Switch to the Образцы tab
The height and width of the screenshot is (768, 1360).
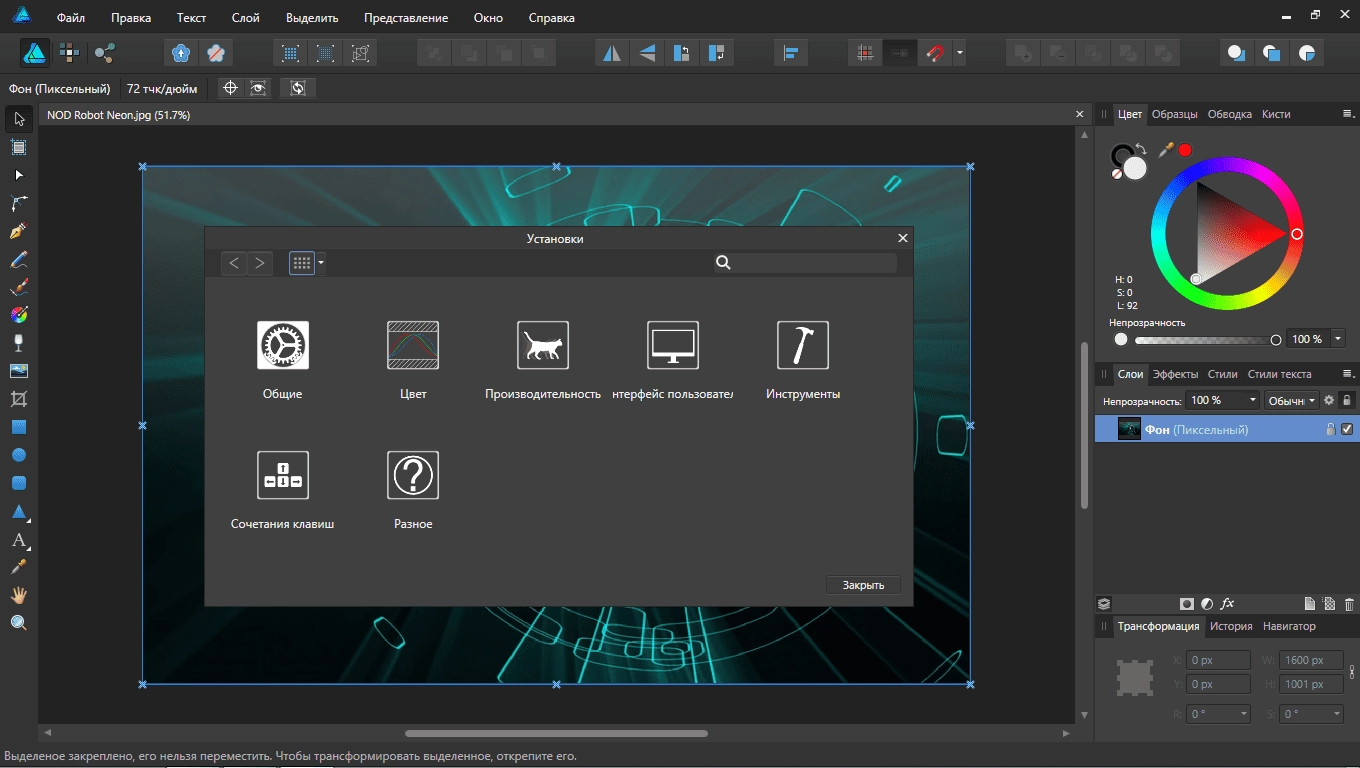[x=1175, y=114]
